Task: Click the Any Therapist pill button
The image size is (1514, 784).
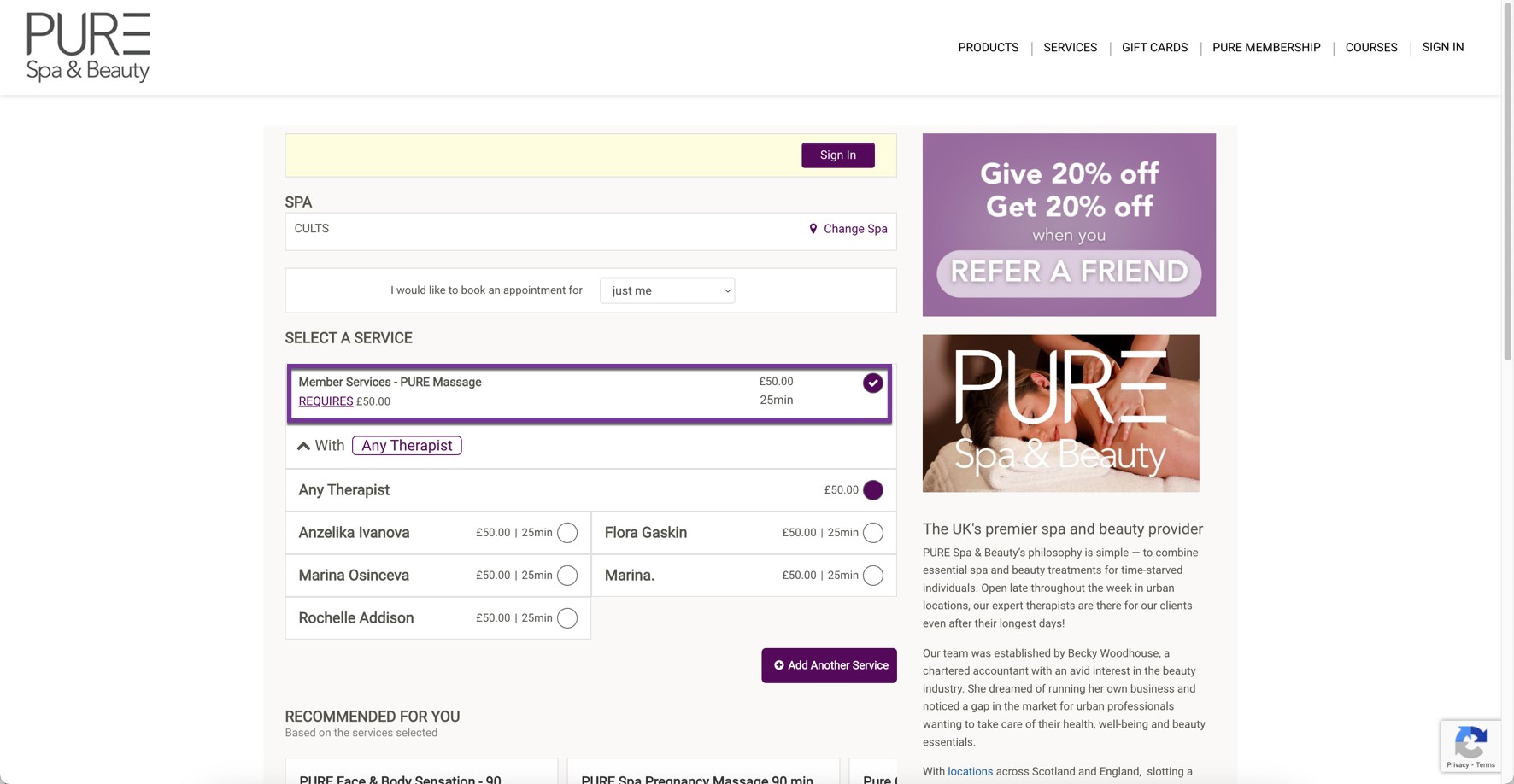Action: click(x=407, y=446)
